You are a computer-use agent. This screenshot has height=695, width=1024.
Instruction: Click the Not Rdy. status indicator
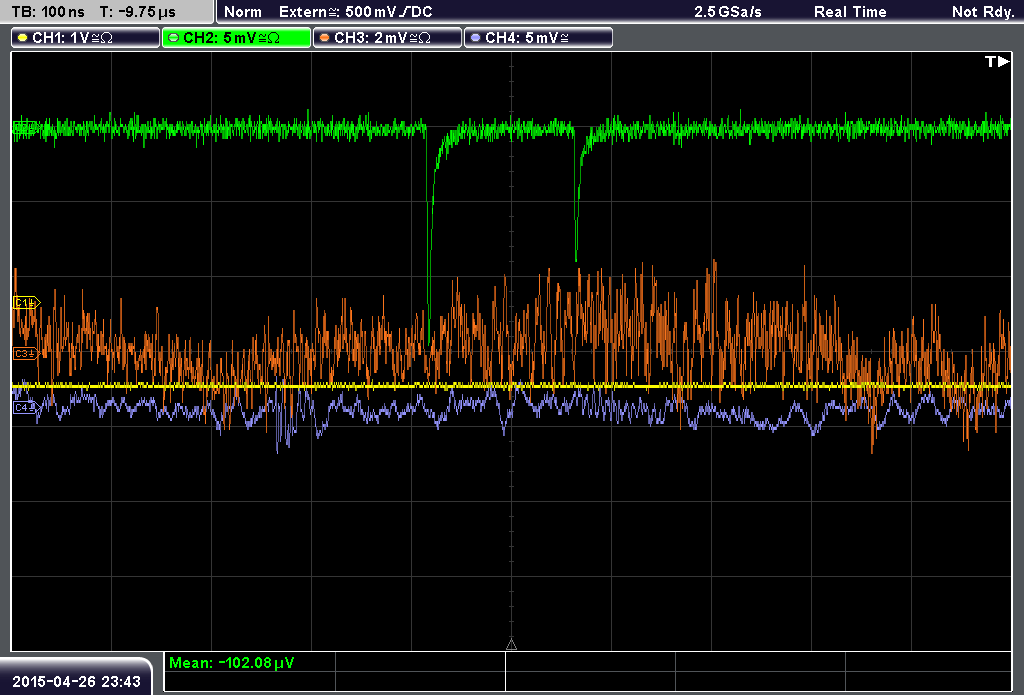tap(983, 12)
